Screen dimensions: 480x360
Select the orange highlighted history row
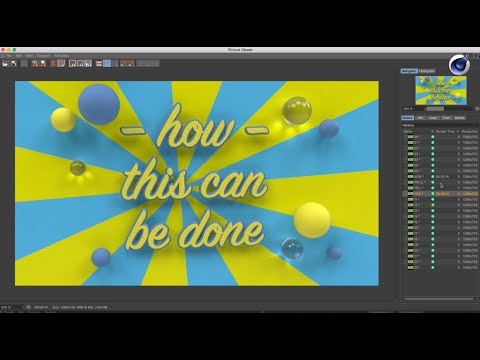(441, 193)
